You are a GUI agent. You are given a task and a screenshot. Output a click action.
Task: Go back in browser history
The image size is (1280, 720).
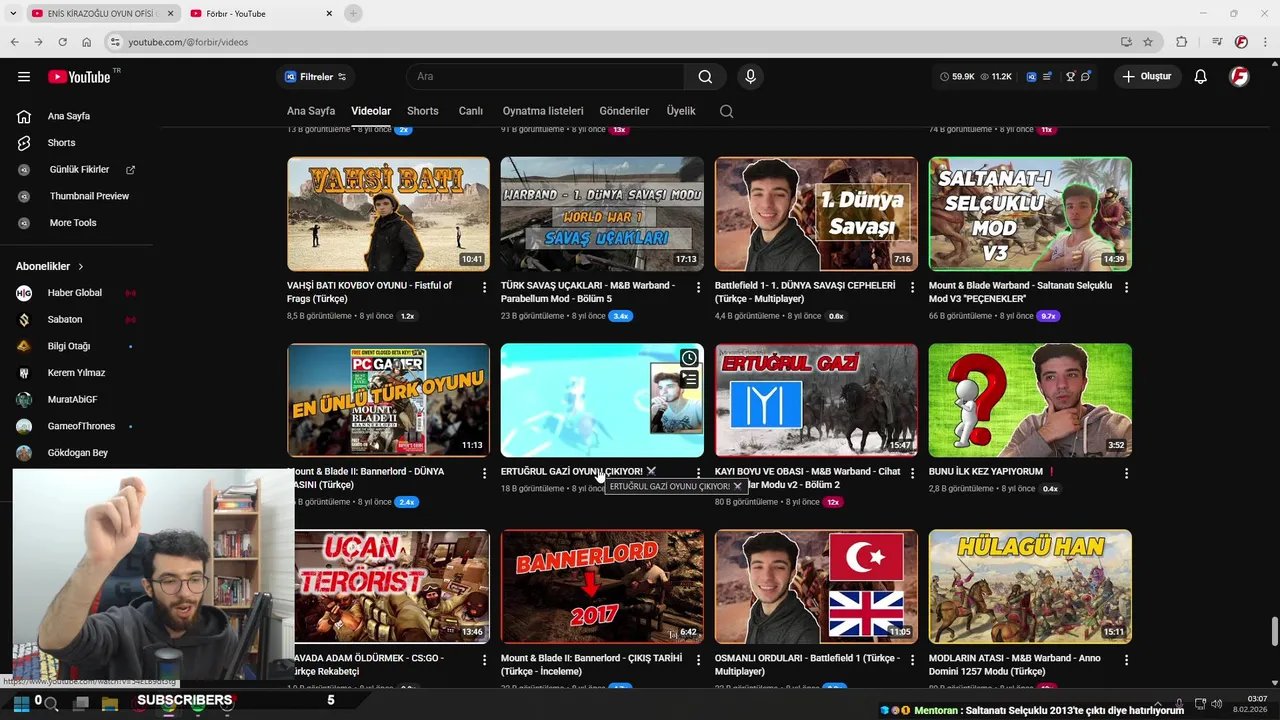pyautogui.click(x=14, y=42)
